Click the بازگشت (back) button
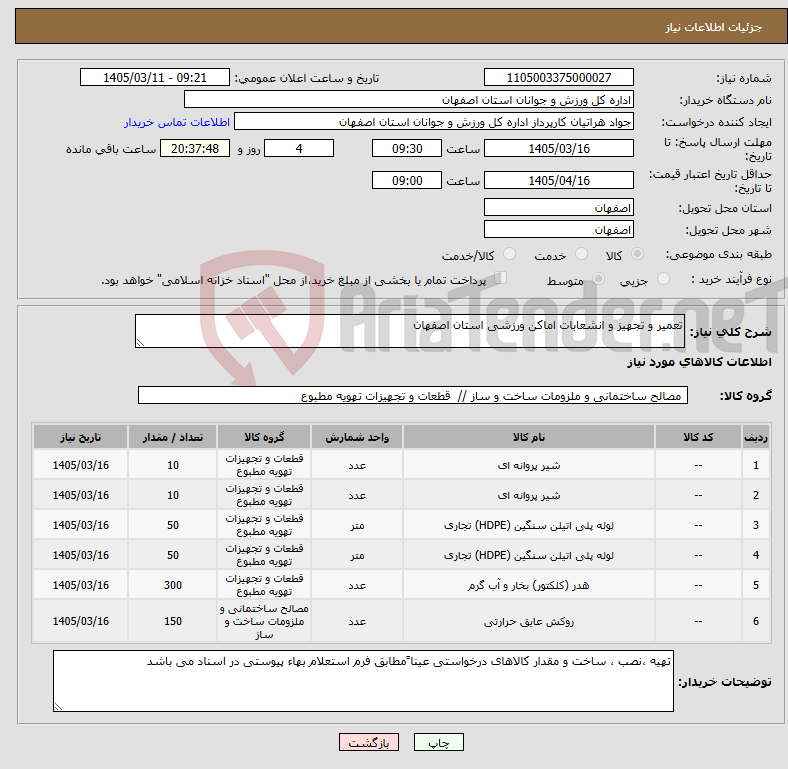The height and width of the screenshot is (769, 788). point(369,742)
